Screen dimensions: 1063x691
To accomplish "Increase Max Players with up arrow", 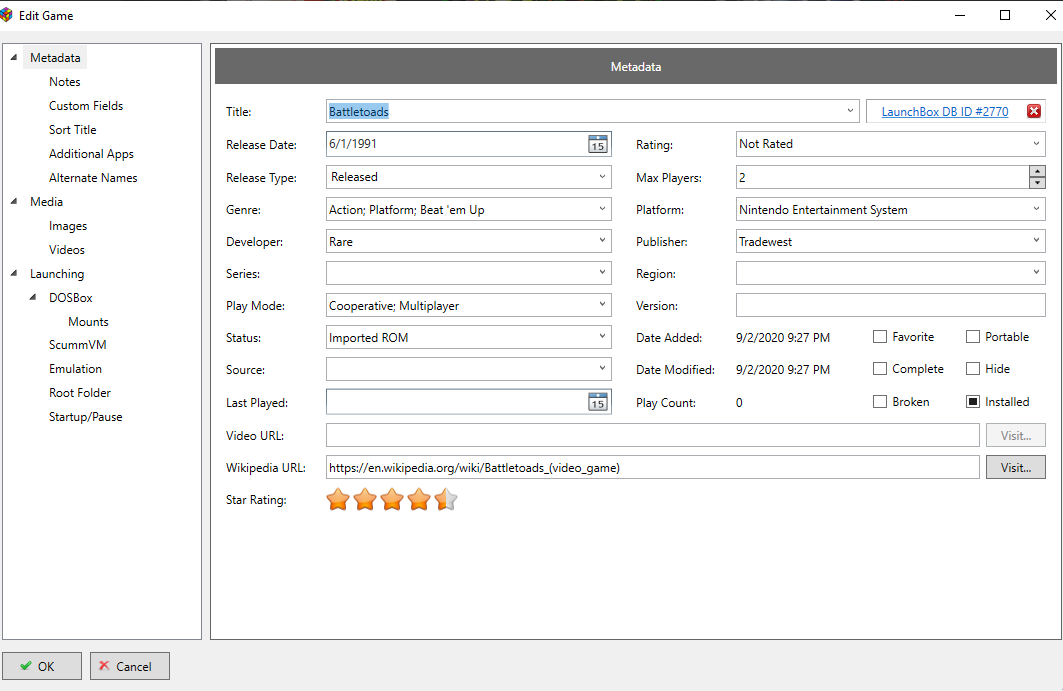I will coord(1037,172).
